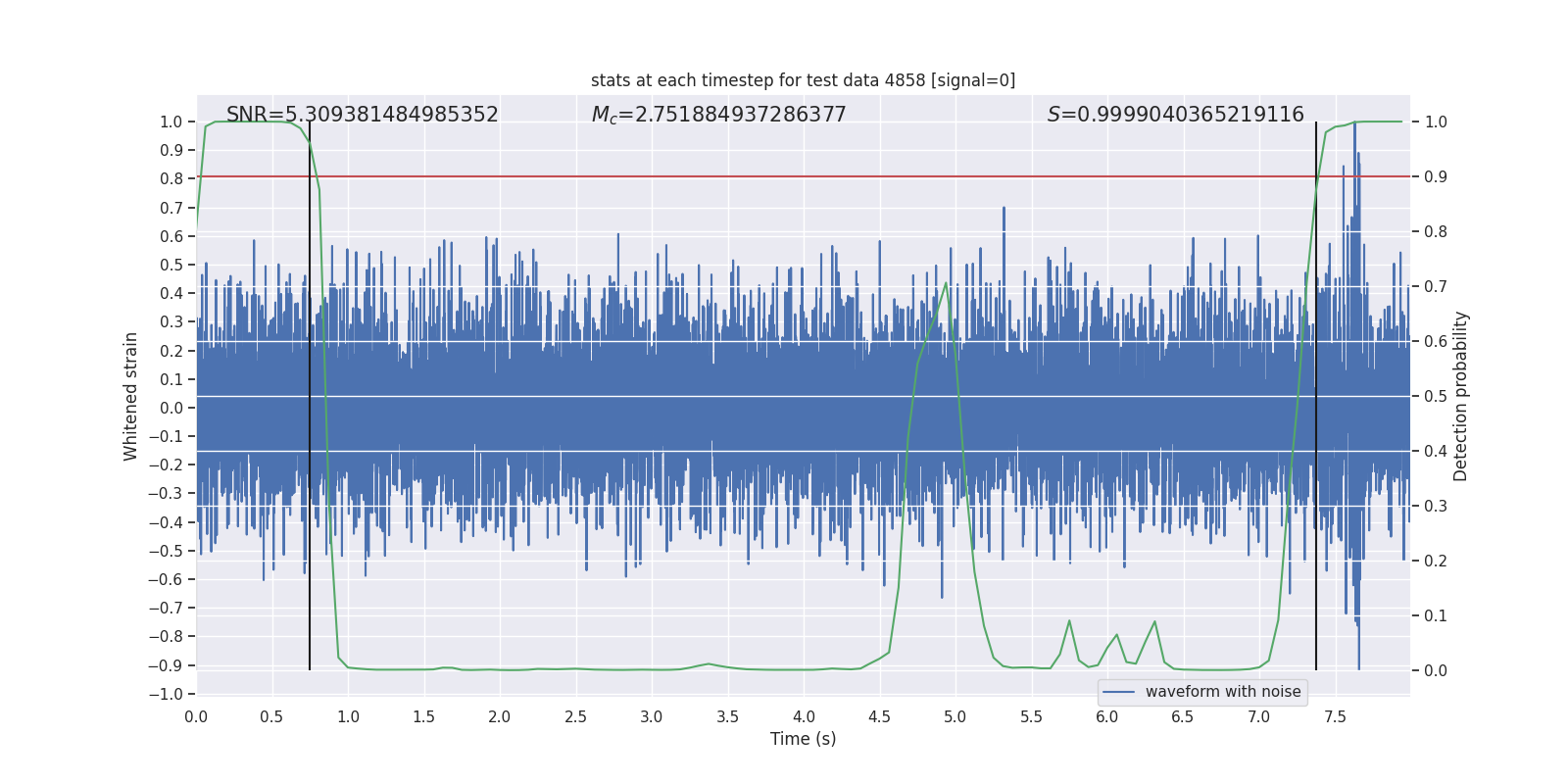Click the 'waveform with noise' legend label
Screen dimensions: 1568x784
[x=1222, y=692]
